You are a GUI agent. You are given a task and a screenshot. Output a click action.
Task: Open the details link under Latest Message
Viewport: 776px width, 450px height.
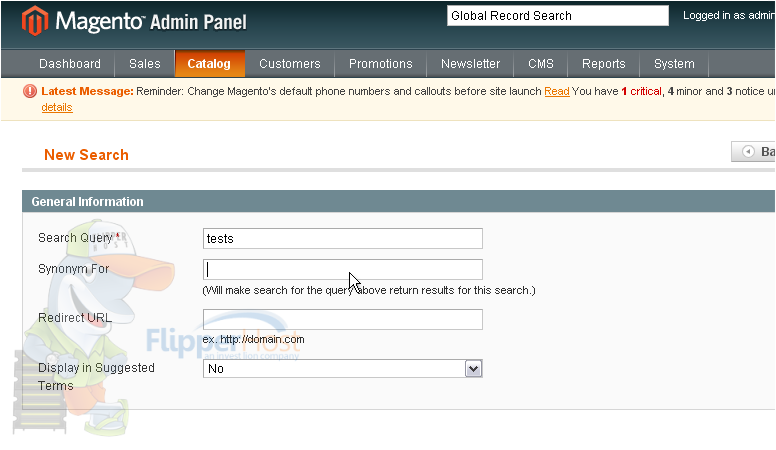(x=57, y=107)
